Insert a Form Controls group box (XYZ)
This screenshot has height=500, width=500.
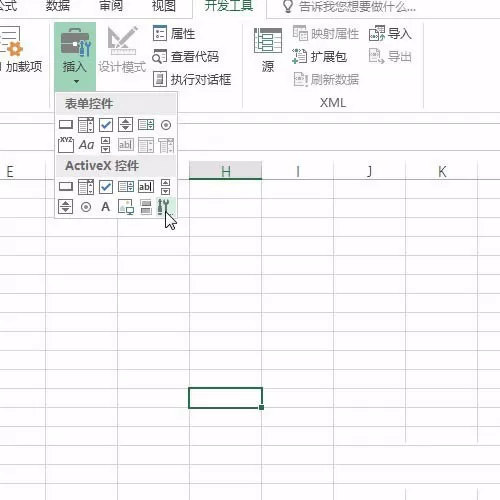66,145
